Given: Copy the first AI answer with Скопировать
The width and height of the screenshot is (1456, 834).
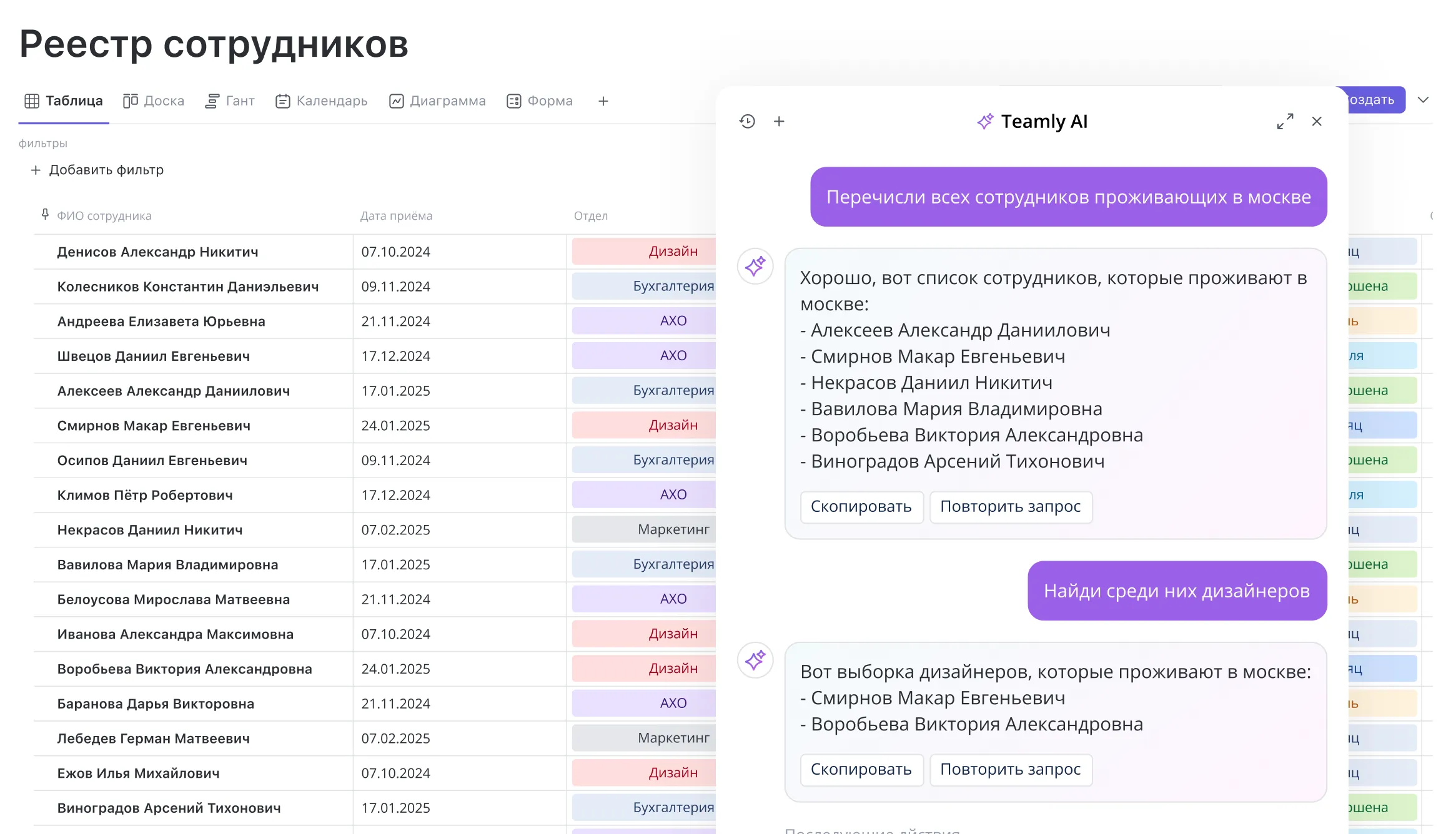Looking at the screenshot, I should pos(861,506).
